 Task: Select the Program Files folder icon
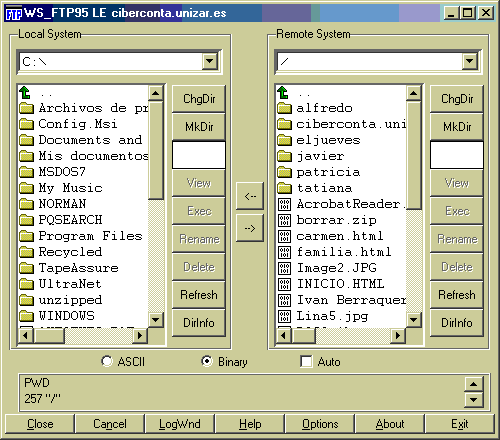pyautogui.click(x=26, y=236)
